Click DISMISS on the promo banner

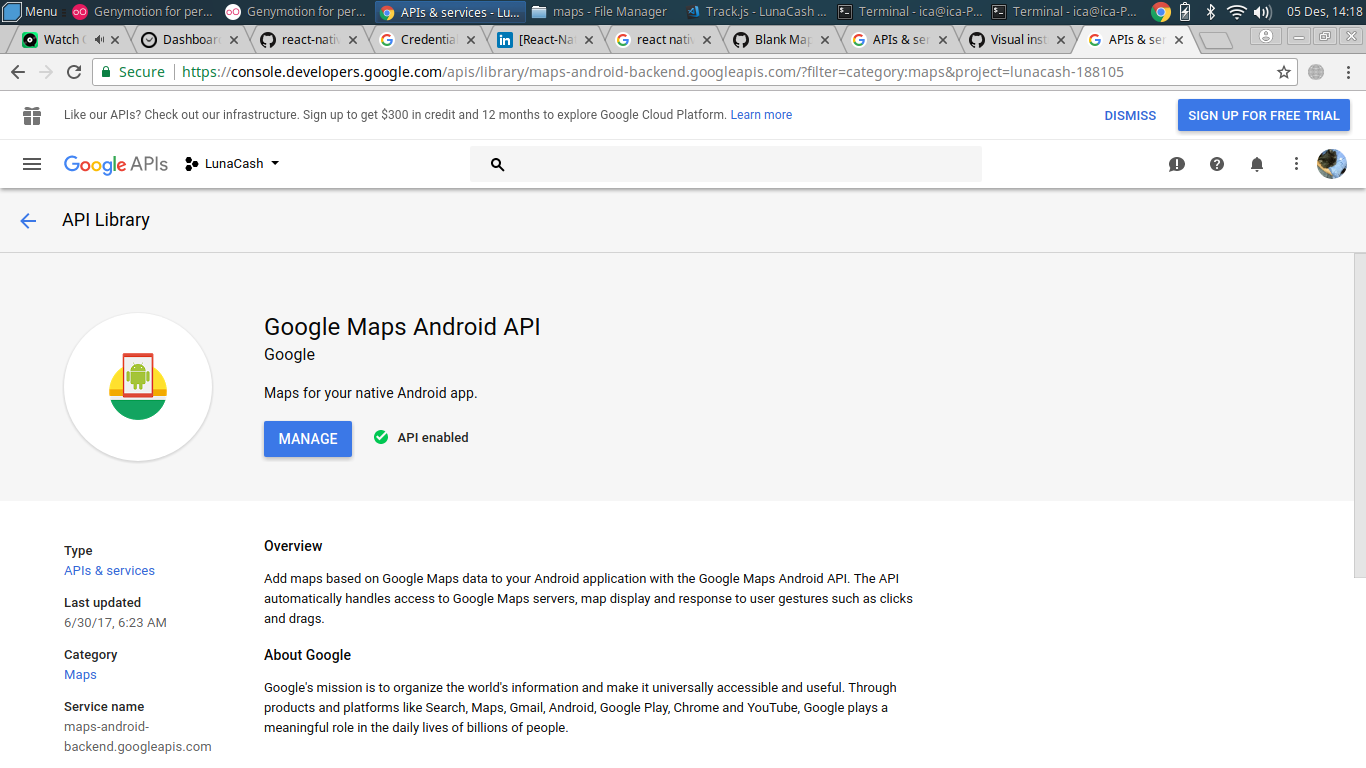point(1130,116)
